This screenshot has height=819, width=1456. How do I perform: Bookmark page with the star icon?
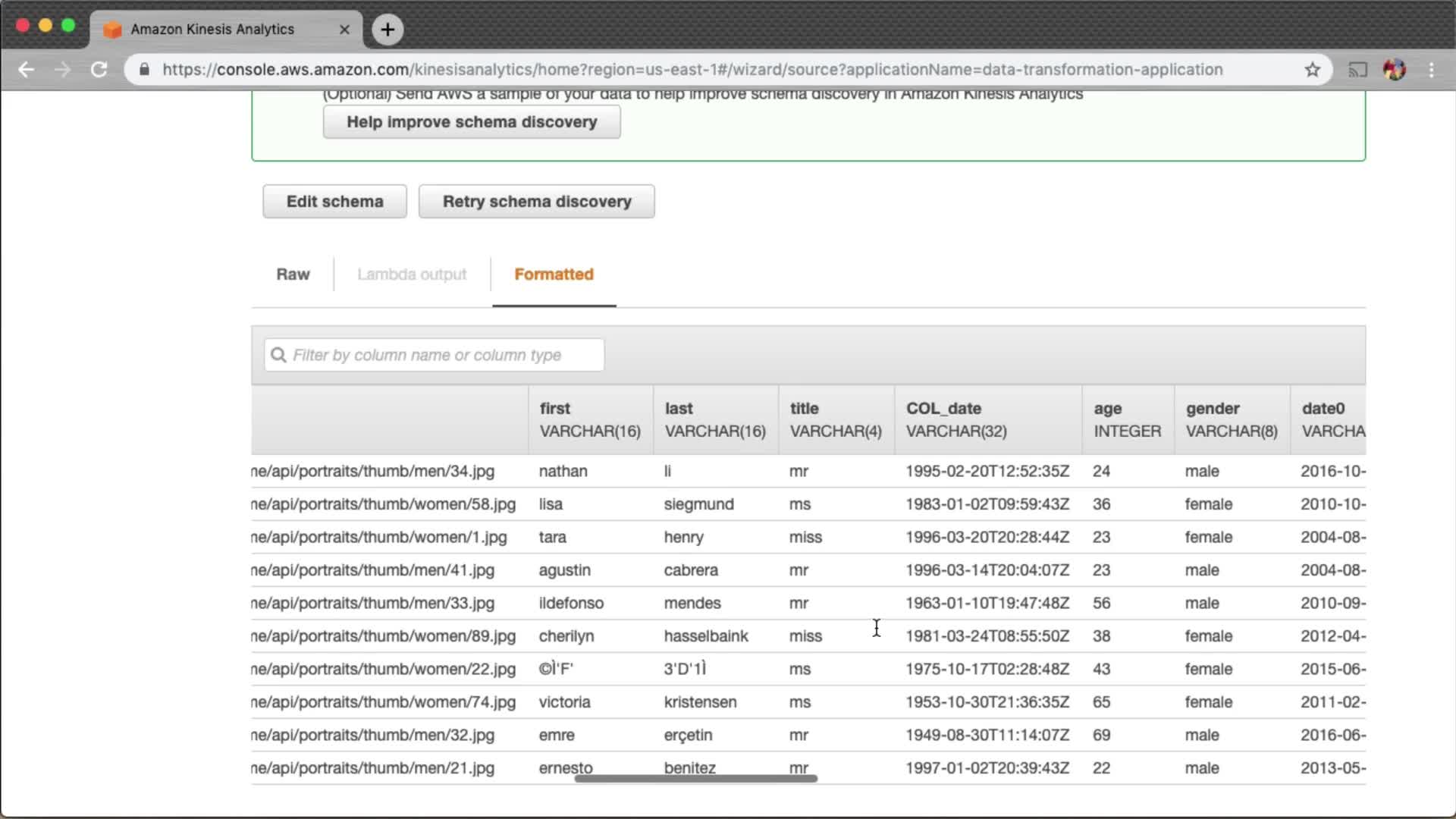(x=1313, y=70)
